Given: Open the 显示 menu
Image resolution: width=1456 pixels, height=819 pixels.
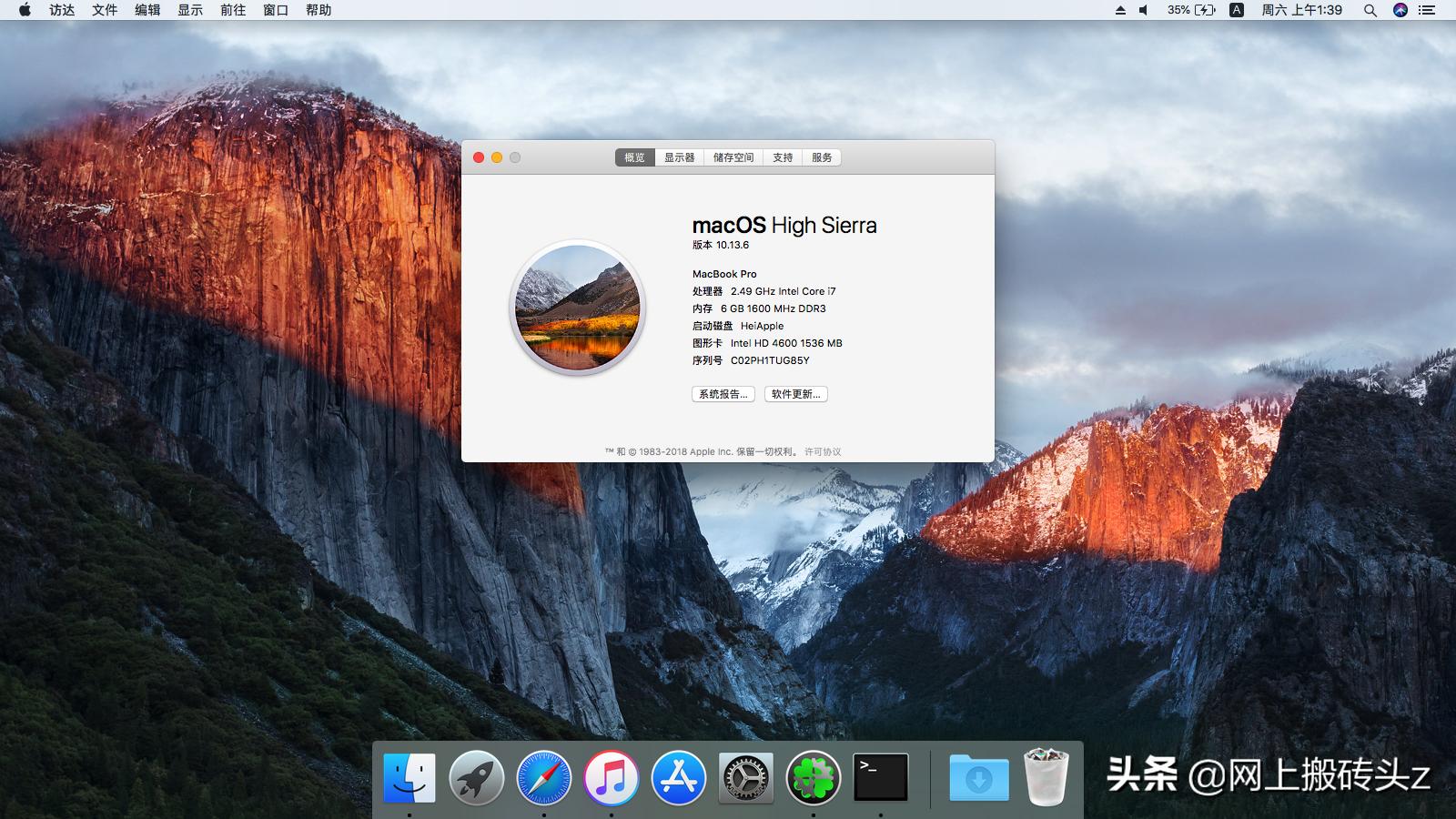Looking at the screenshot, I should tap(190, 10).
